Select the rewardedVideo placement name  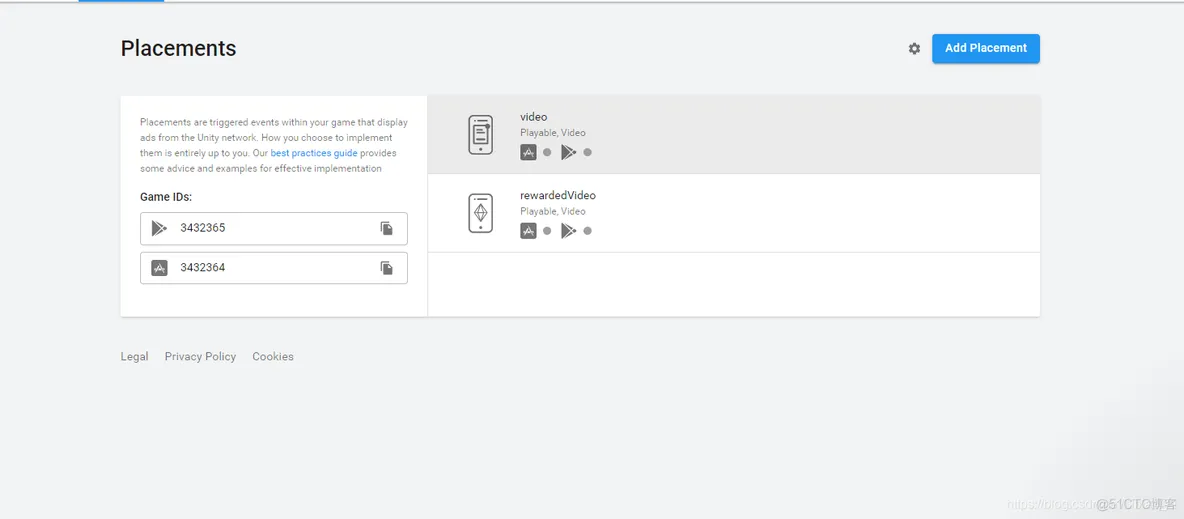[558, 196]
